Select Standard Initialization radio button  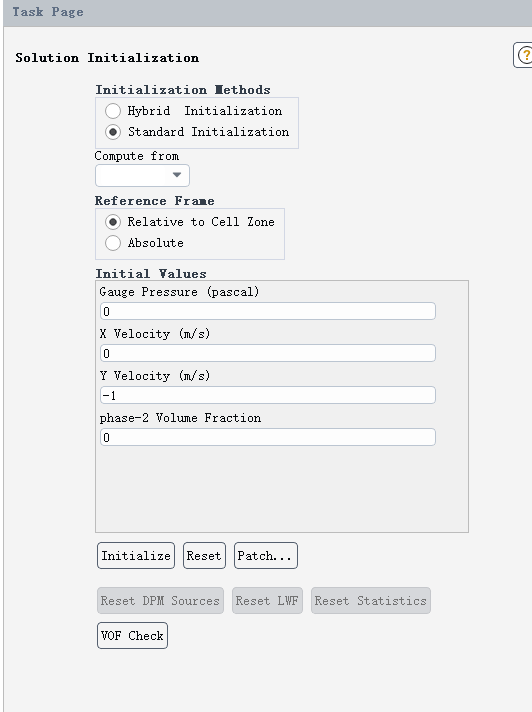tap(113, 132)
